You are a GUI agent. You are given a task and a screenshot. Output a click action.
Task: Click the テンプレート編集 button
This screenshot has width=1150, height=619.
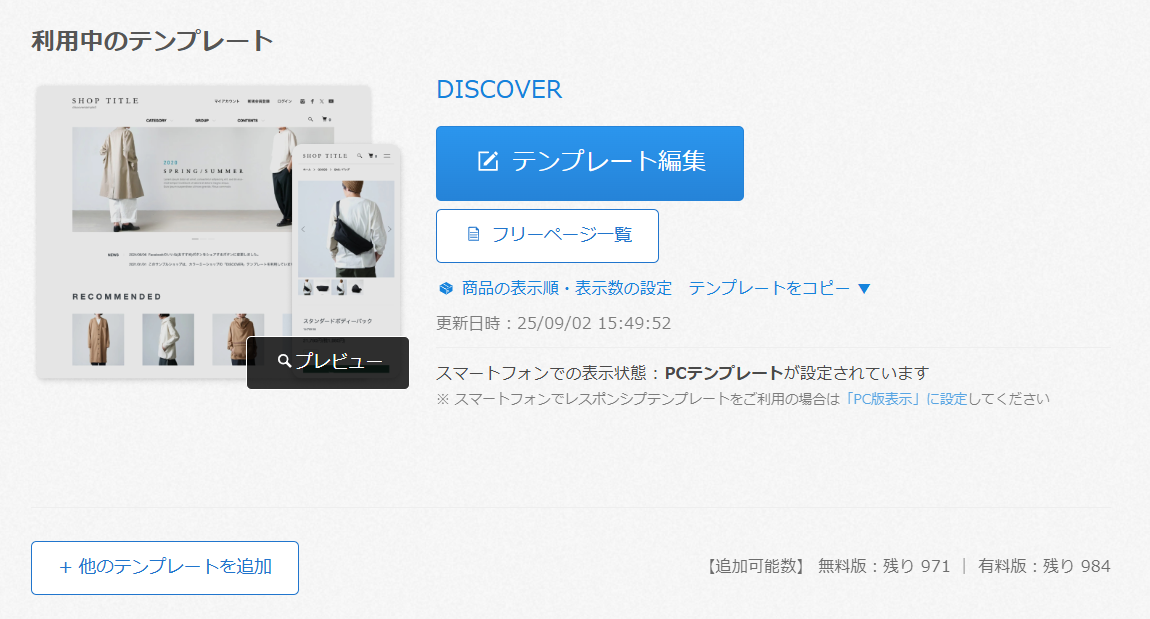click(590, 164)
